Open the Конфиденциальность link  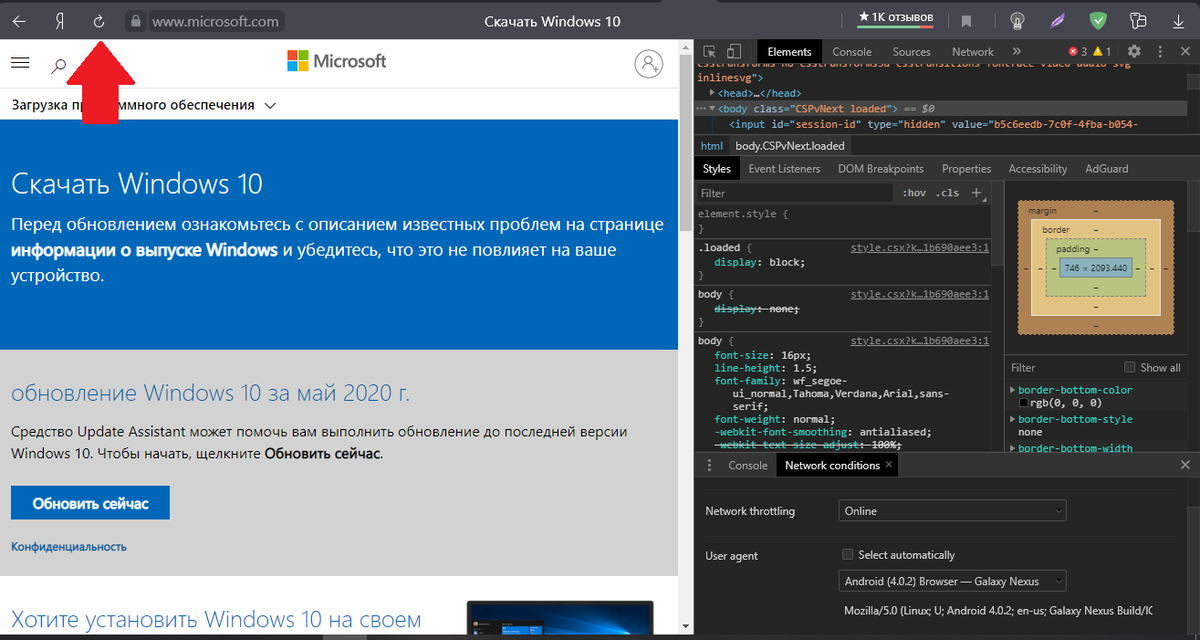click(x=69, y=547)
